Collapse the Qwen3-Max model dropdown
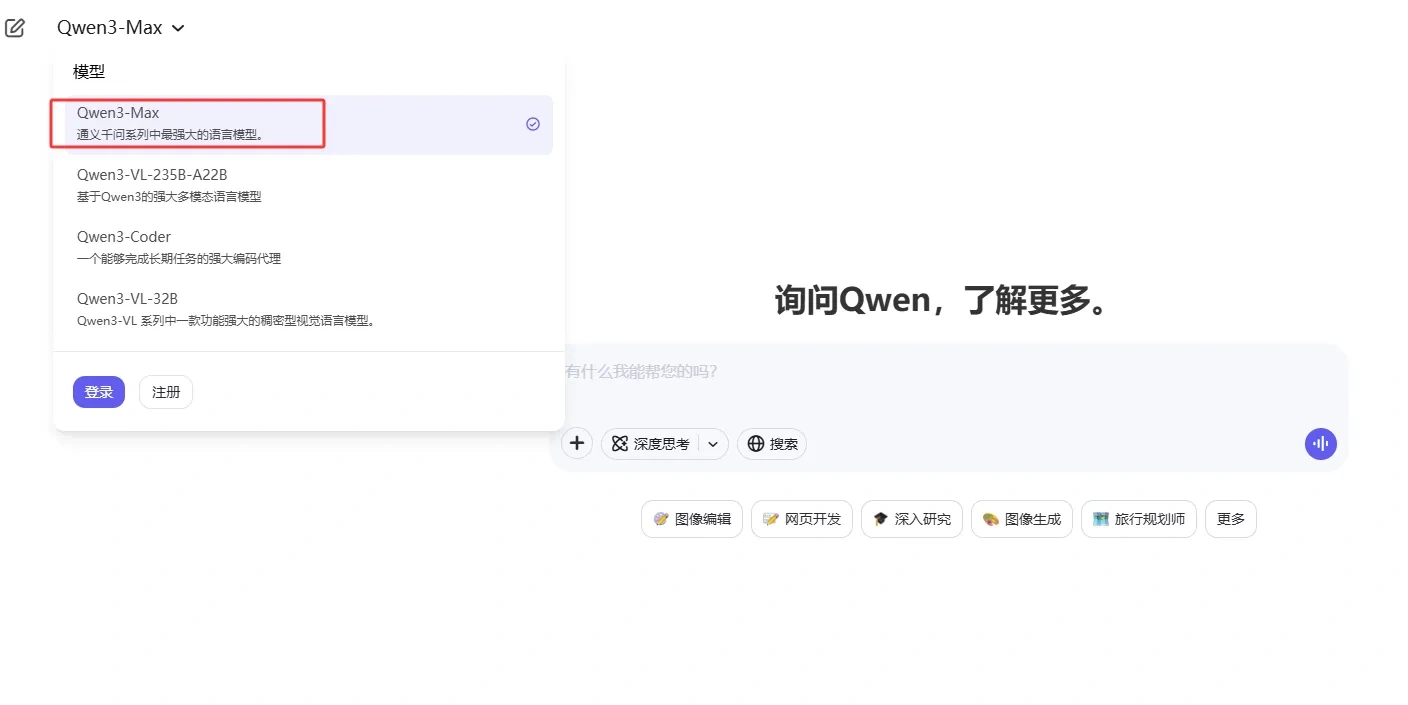The width and height of the screenshot is (1408, 705). (120, 27)
